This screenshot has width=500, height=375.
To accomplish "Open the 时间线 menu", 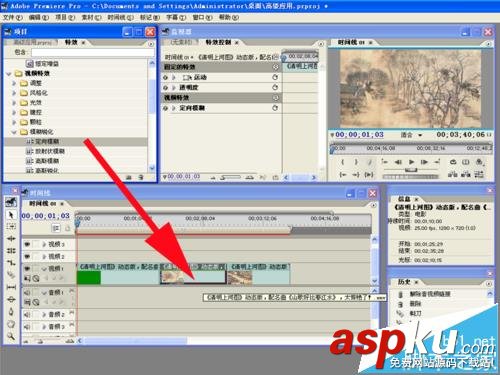I will (x=120, y=17).
